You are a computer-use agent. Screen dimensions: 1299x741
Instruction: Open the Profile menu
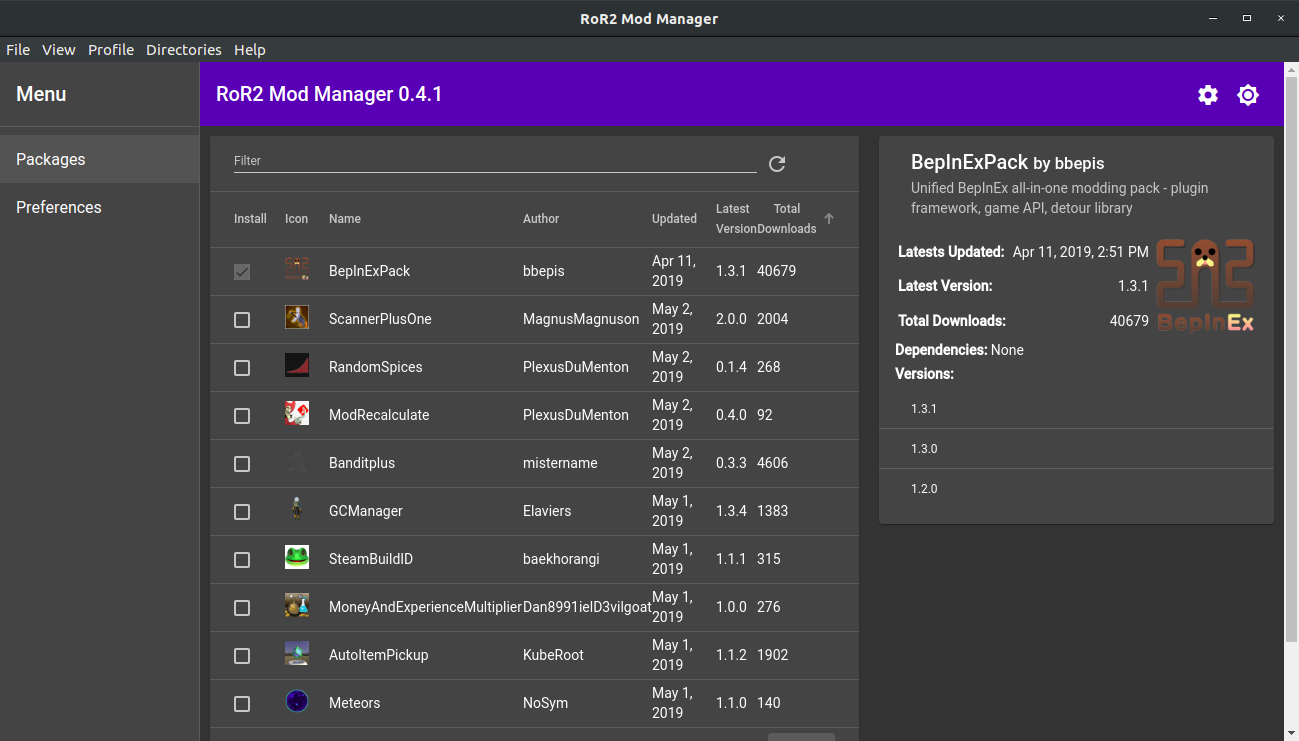pyautogui.click(x=111, y=50)
